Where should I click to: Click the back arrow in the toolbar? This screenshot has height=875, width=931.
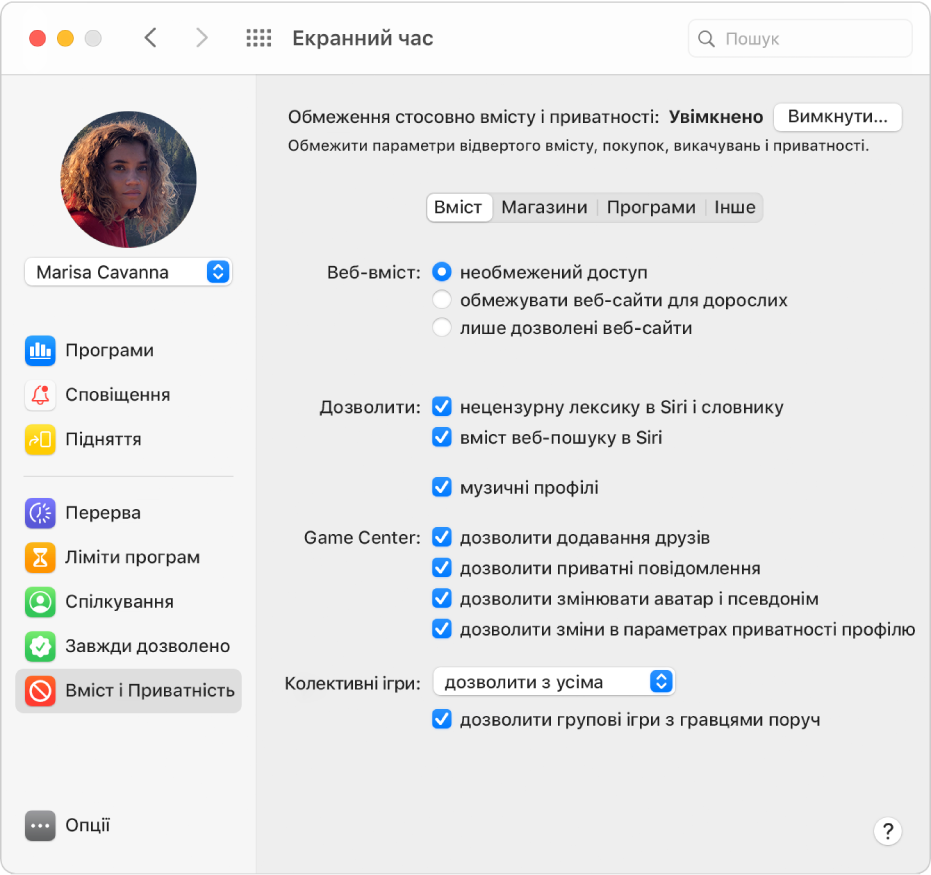coord(150,37)
